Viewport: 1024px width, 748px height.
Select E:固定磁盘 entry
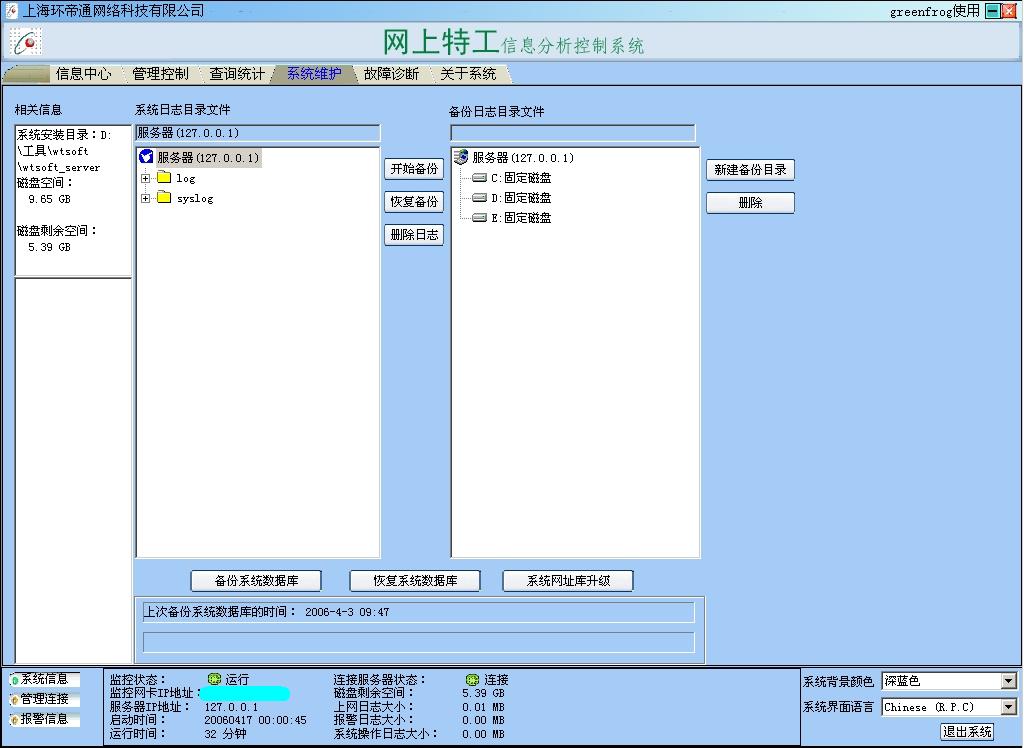click(520, 218)
